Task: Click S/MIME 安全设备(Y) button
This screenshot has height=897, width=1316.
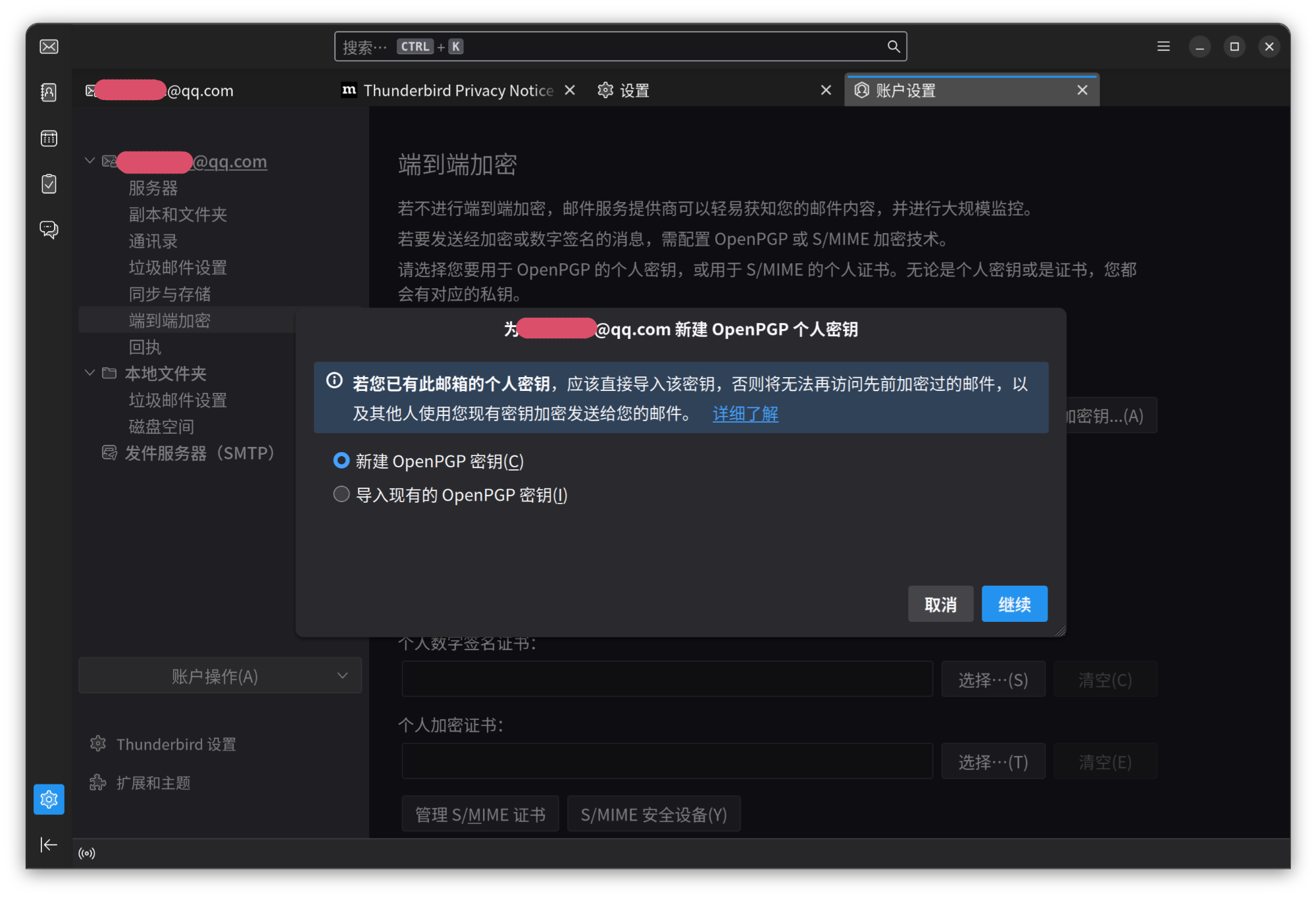Action: tap(653, 814)
